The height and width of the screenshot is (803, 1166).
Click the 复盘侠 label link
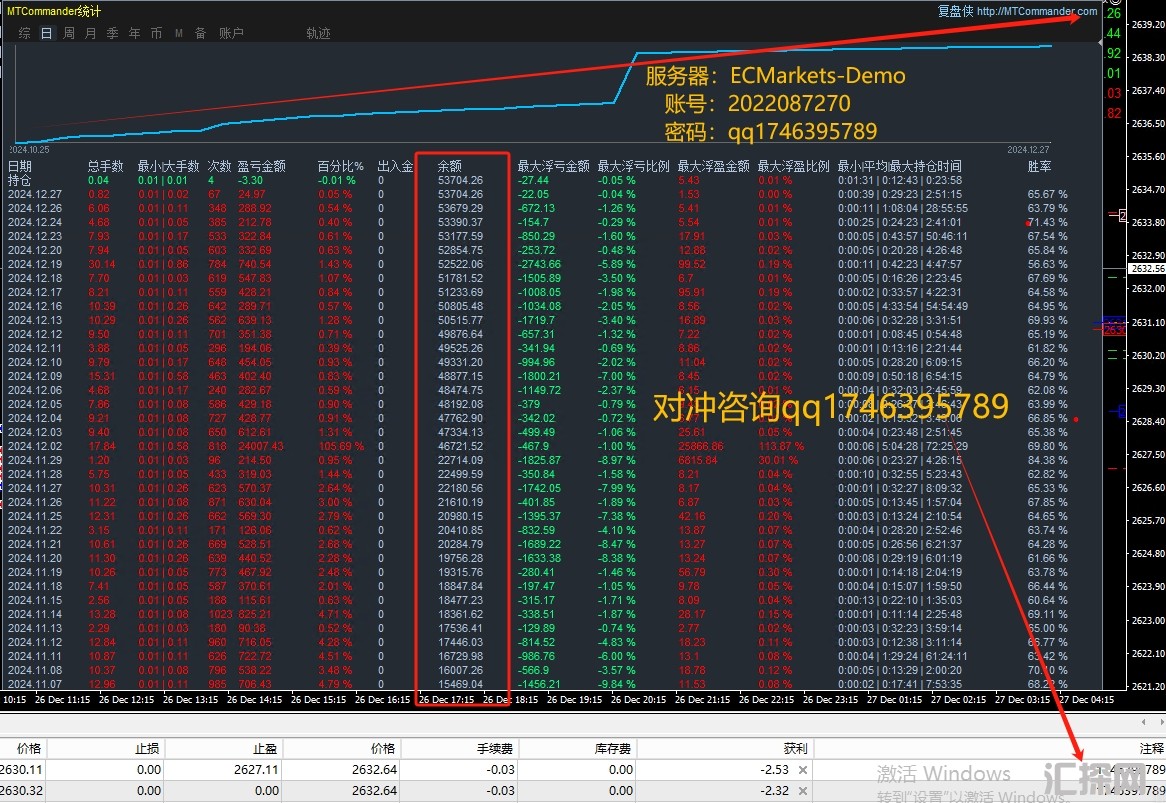pyautogui.click(x=954, y=12)
